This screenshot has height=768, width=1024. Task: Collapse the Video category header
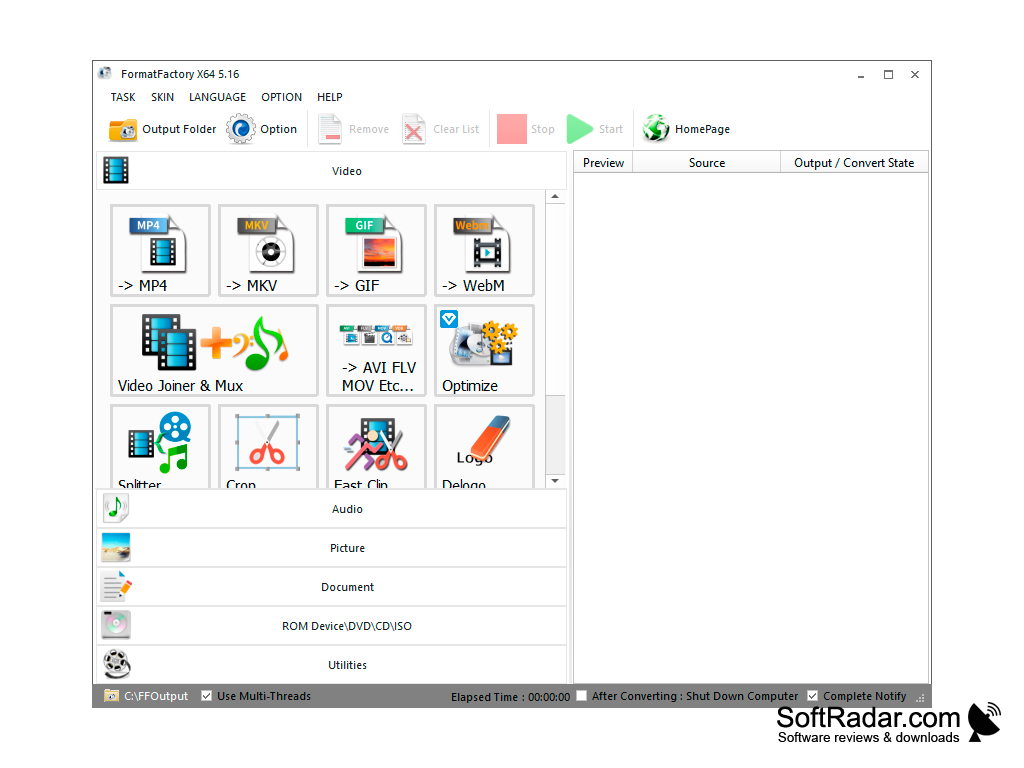[x=332, y=171]
